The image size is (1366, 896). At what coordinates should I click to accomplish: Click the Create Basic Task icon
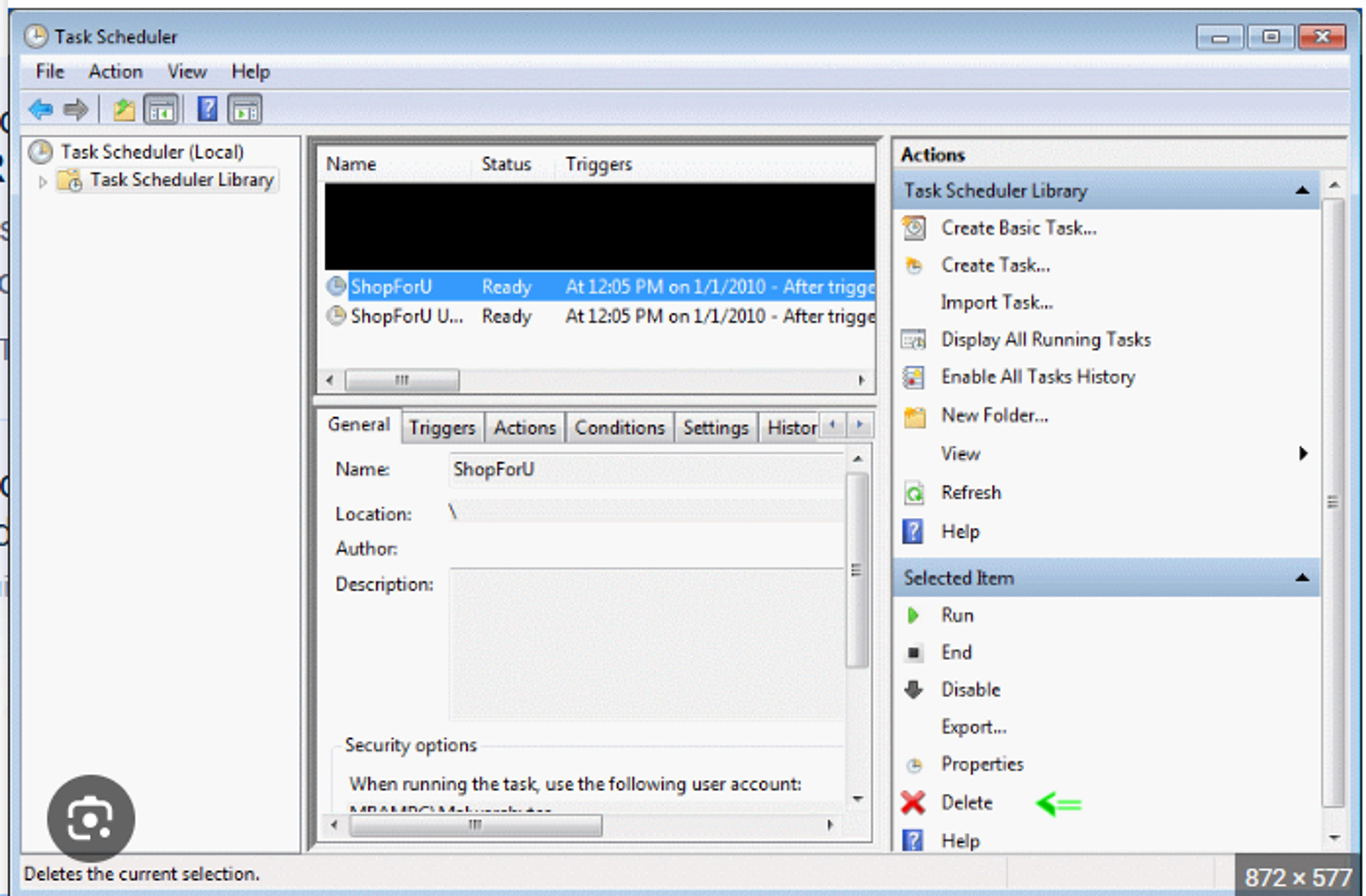pos(914,228)
